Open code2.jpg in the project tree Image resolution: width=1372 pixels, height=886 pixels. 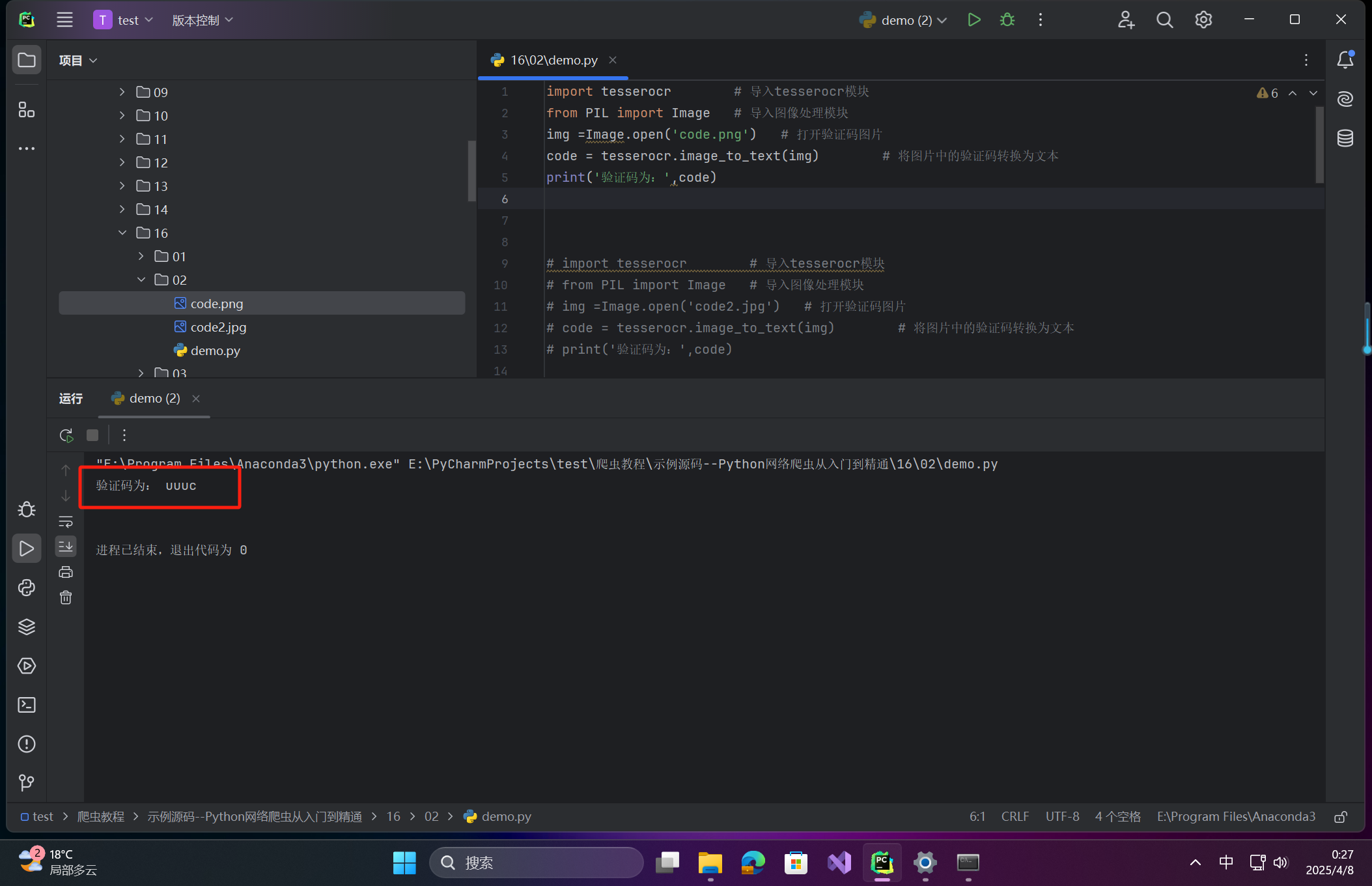click(x=218, y=327)
